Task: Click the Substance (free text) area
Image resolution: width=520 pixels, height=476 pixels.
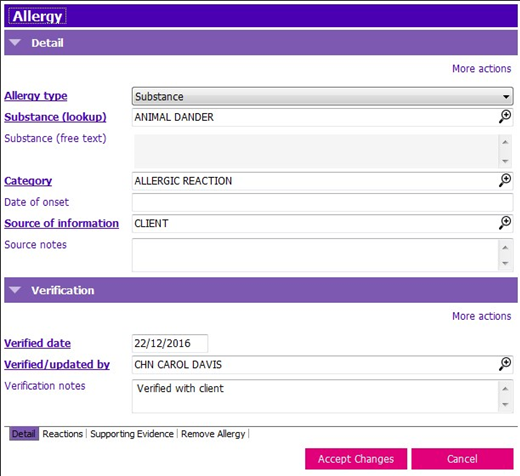Action: [316, 151]
